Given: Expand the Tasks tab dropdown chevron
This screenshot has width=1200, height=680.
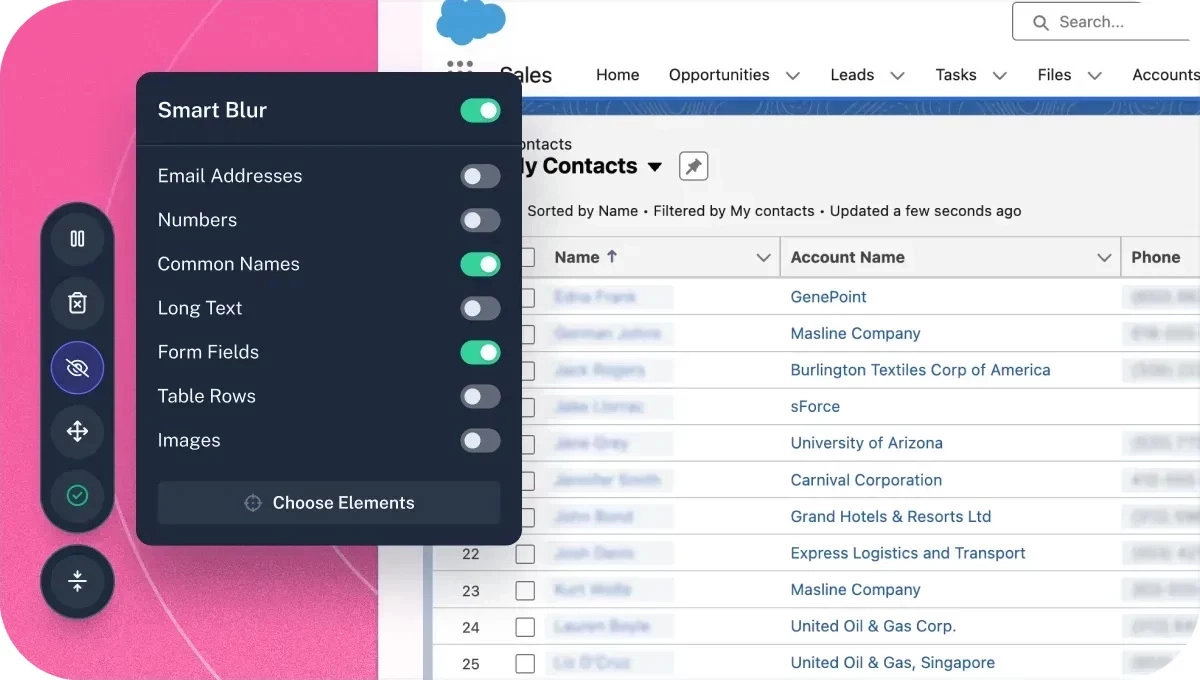Looking at the screenshot, I should pyautogui.click(x=999, y=75).
